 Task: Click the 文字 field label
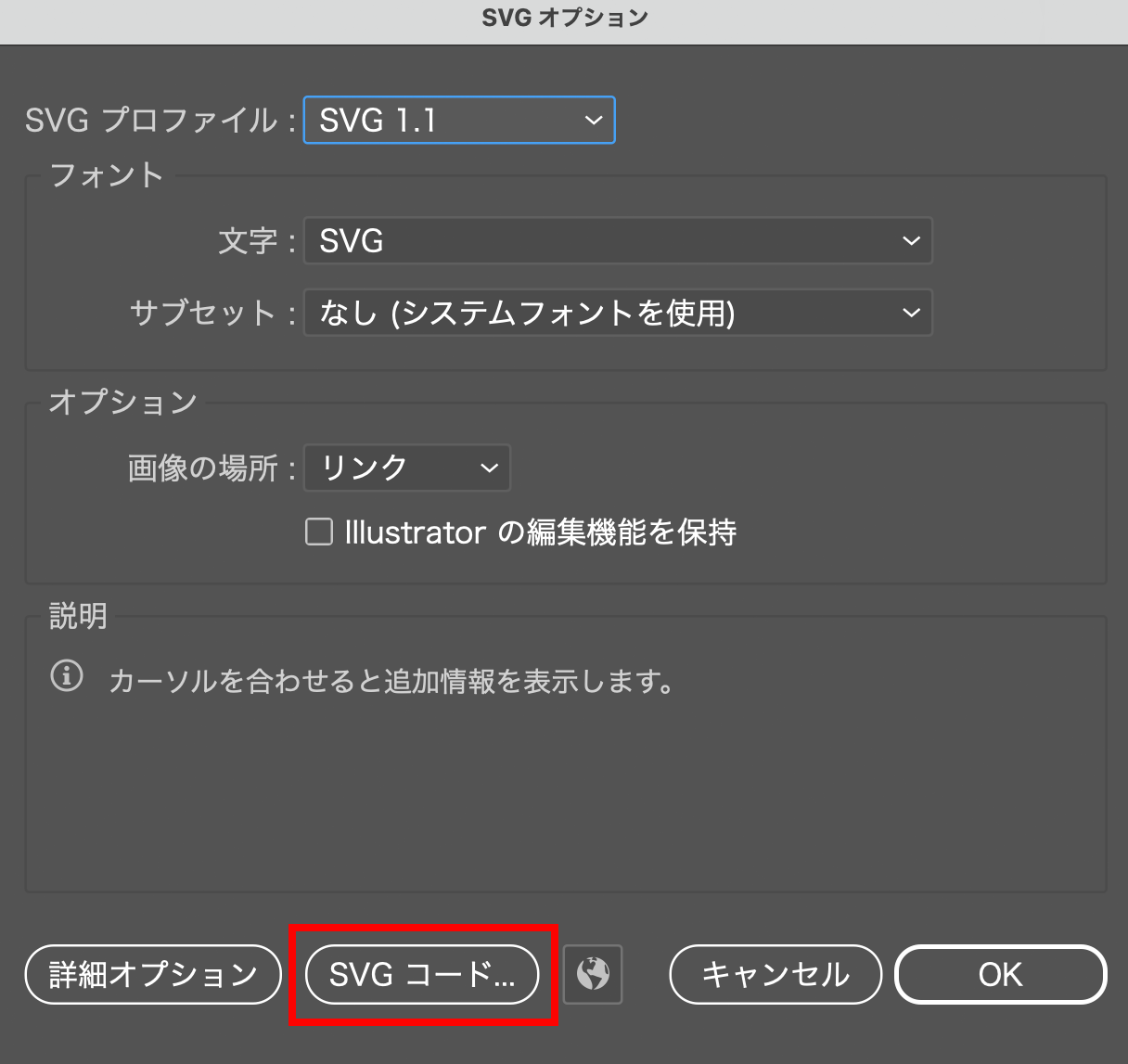click(x=248, y=241)
